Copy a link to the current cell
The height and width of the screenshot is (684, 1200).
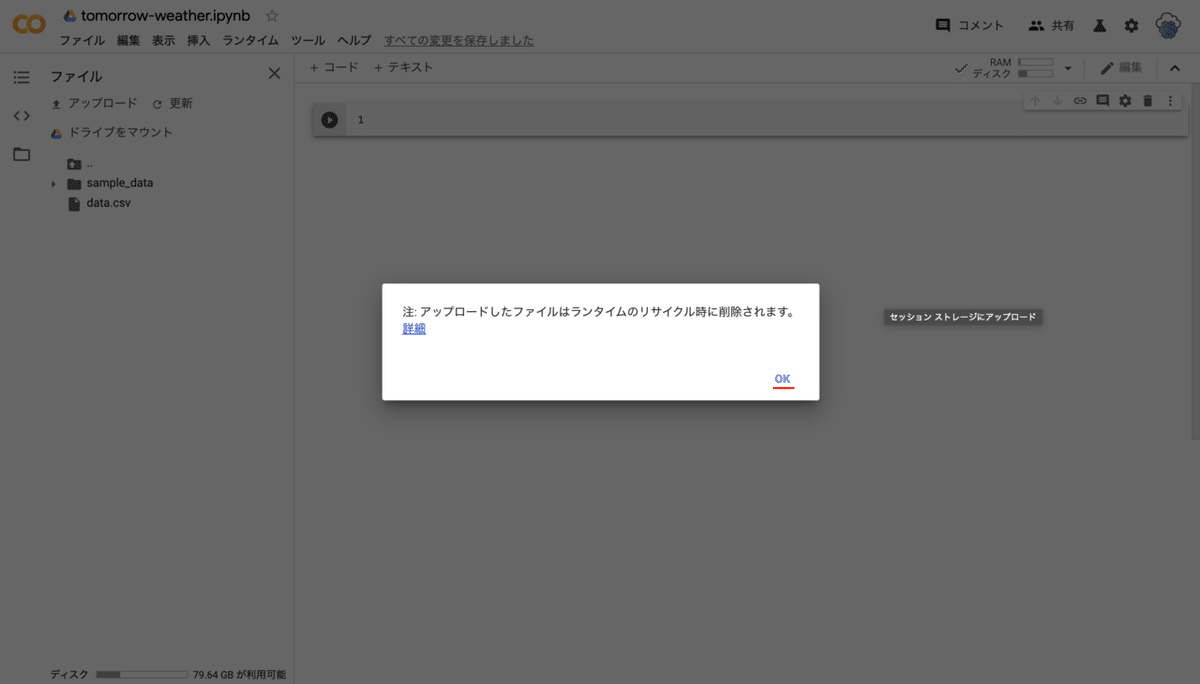[1079, 100]
